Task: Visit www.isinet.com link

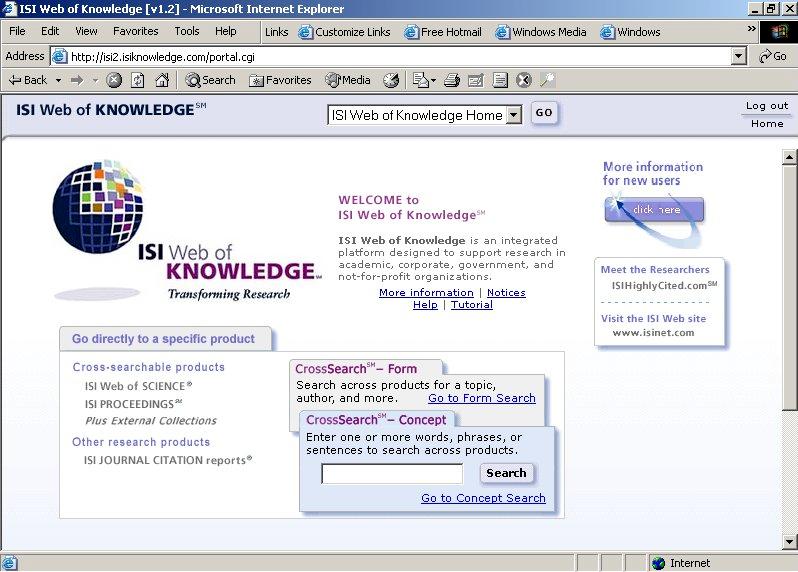Action: (x=653, y=333)
